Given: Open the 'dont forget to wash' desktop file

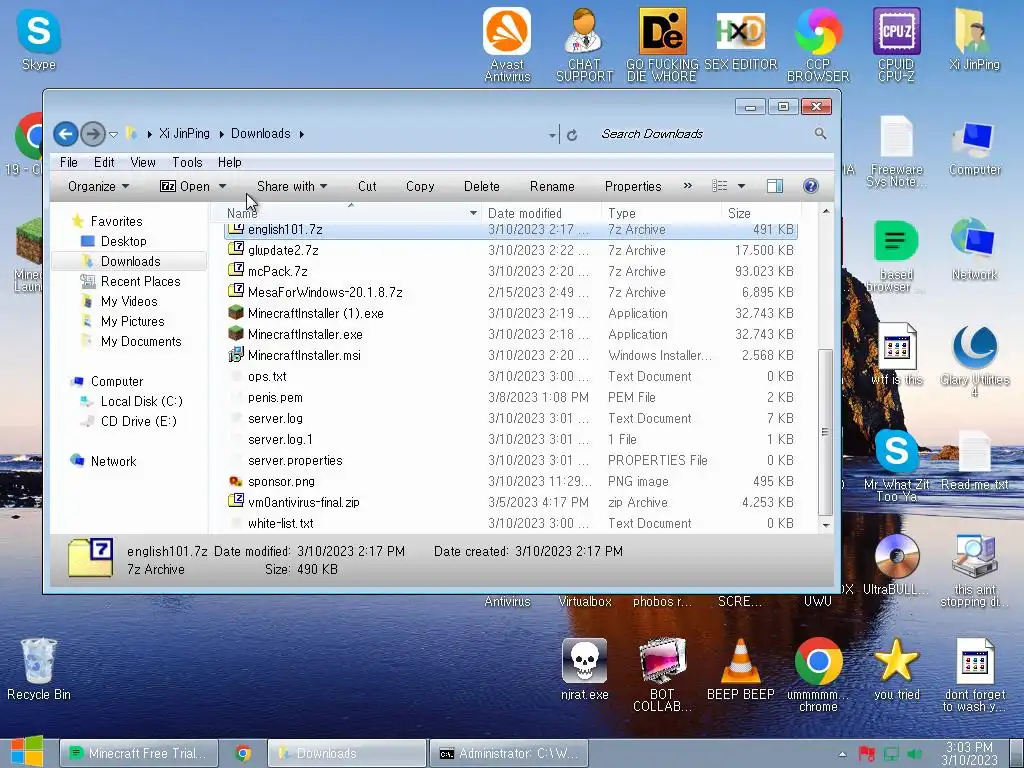Looking at the screenshot, I should coord(974,675).
